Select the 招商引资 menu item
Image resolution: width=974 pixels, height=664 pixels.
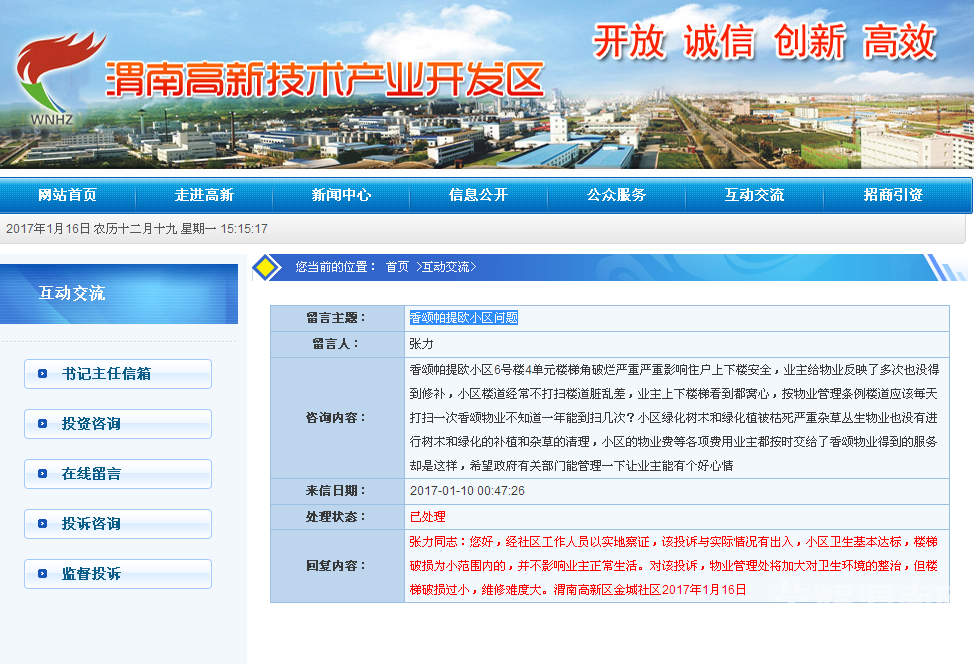coord(893,195)
